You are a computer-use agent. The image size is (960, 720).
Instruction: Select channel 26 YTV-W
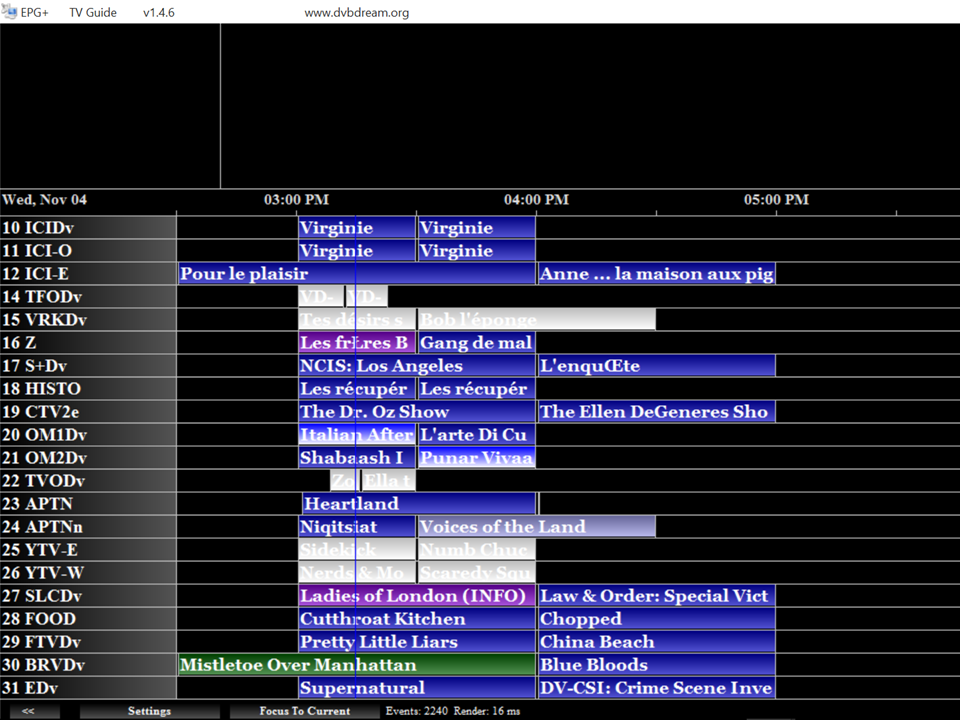click(x=88, y=573)
